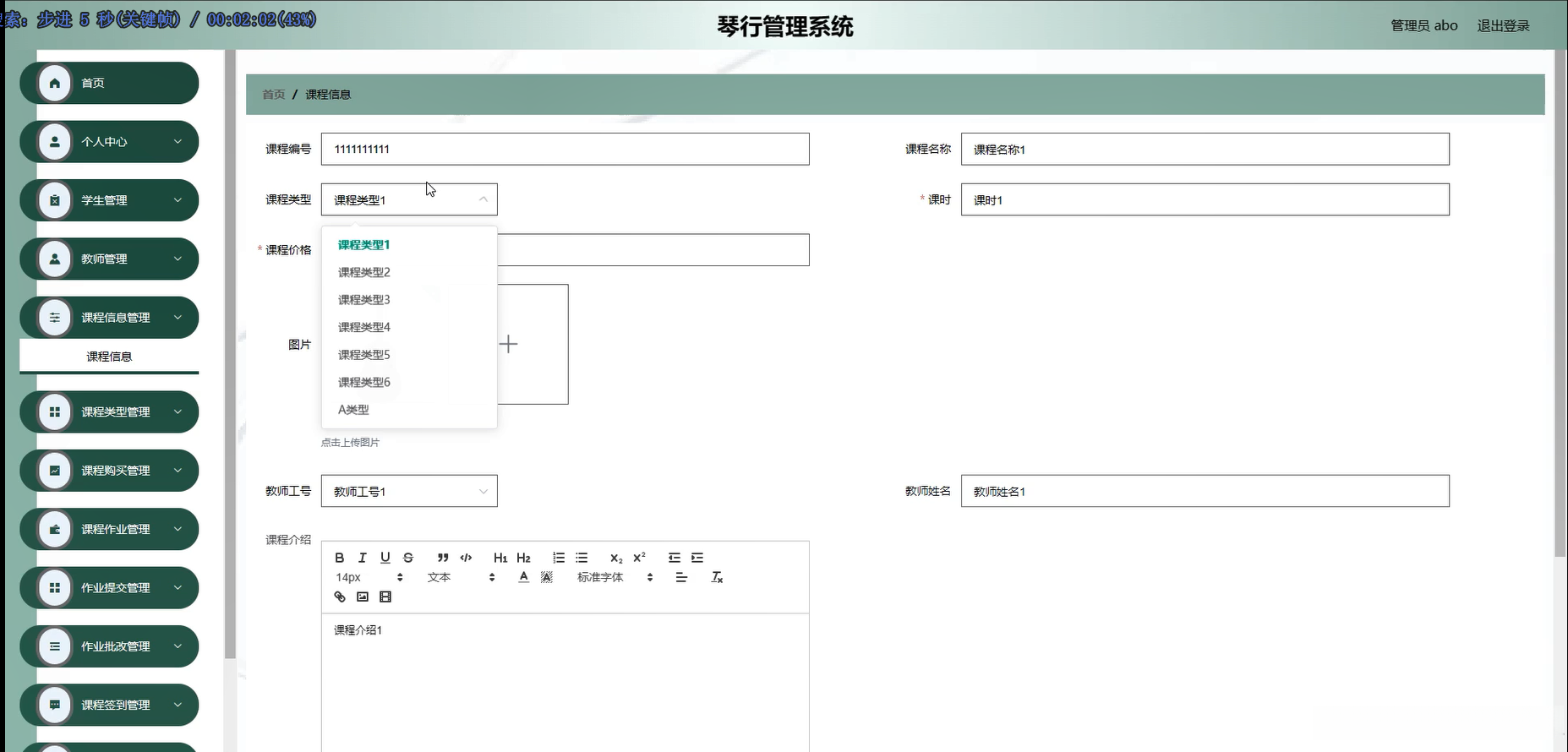Click the 课程名称 input field
This screenshot has width=1568, height=752.
click(1205, 150)
